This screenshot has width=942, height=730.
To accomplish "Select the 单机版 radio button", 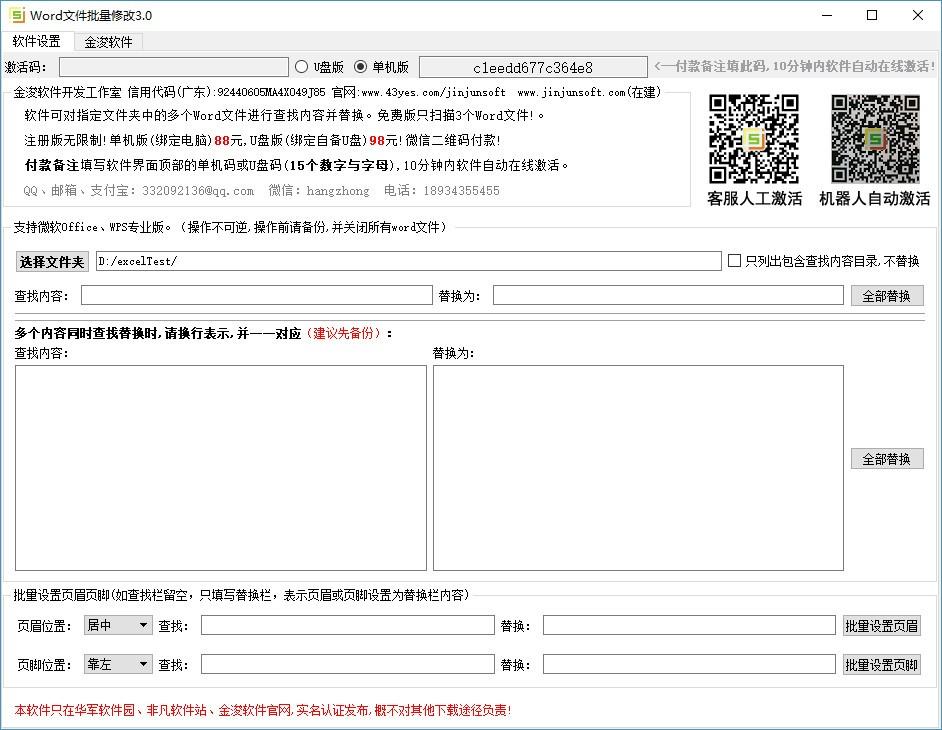I will pos(360,67).
